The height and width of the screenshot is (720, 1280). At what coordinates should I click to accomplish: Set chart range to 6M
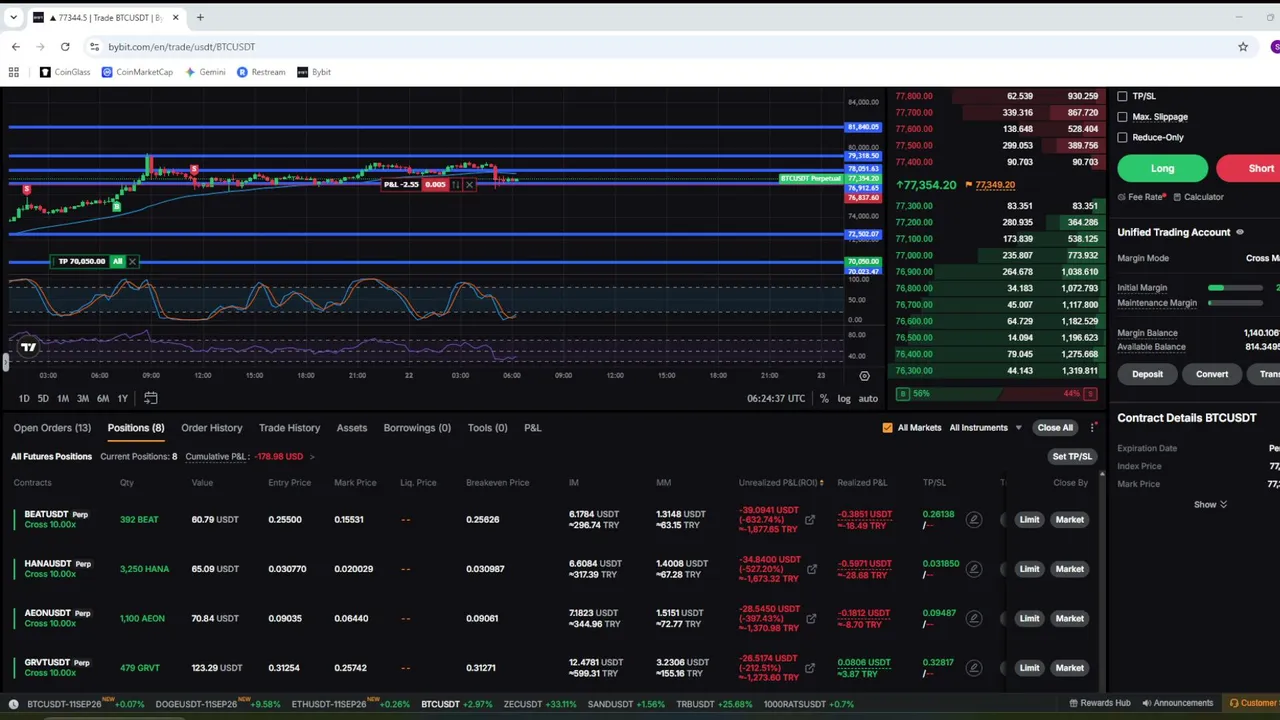(102, 398)
